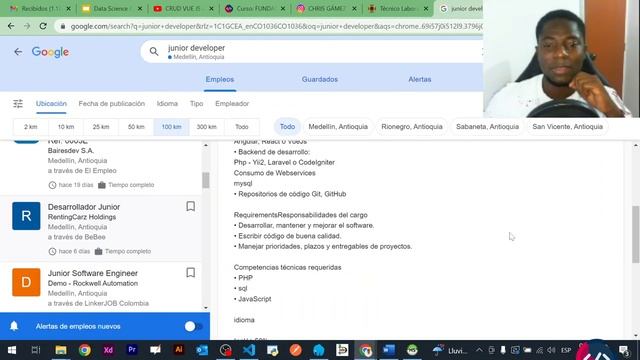Toggle new job alerts switch
Image resolution: width=640 pixels, height=360 pixels.
click(x=193, y=326)
